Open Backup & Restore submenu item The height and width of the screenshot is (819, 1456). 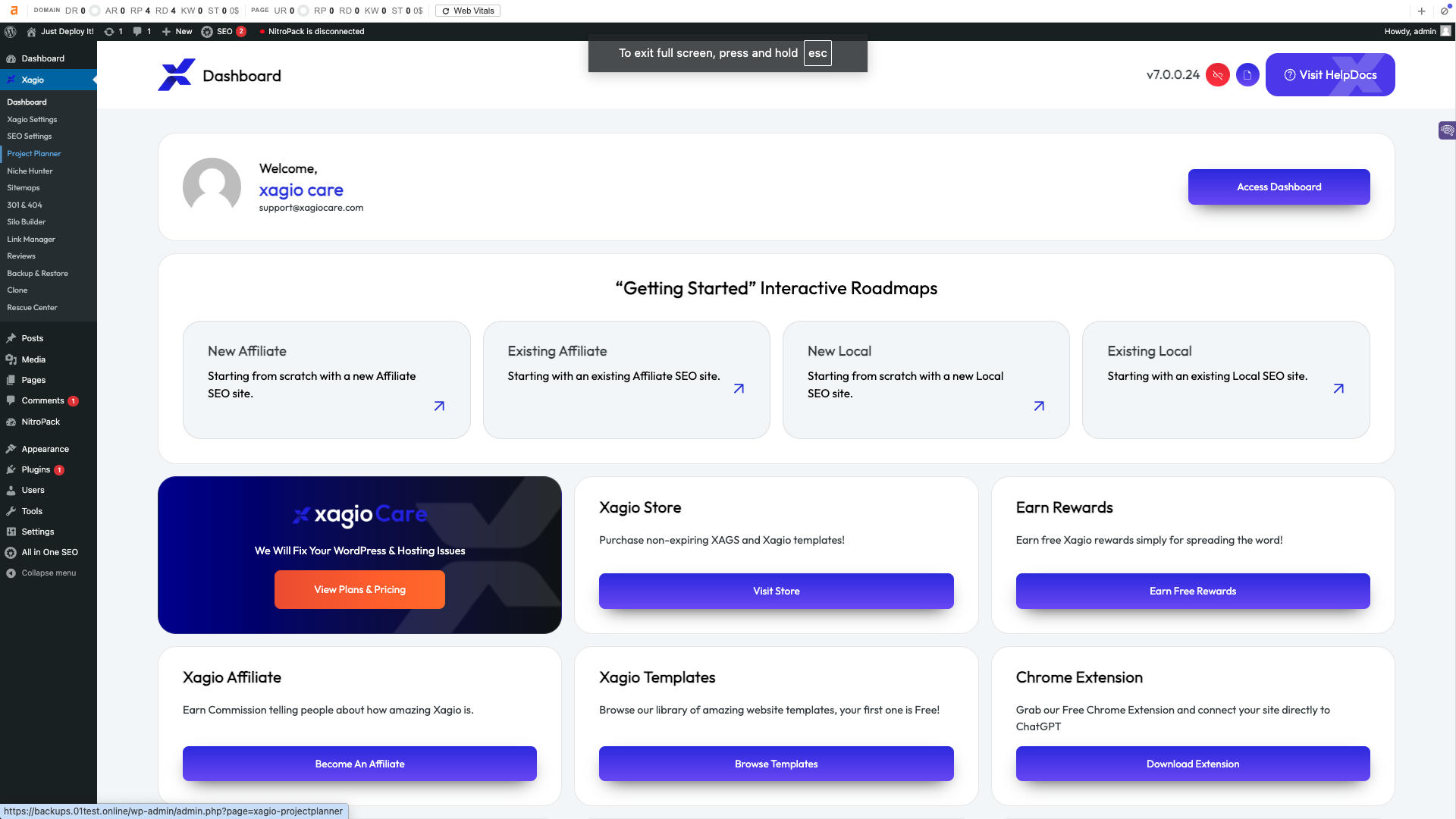38,273
